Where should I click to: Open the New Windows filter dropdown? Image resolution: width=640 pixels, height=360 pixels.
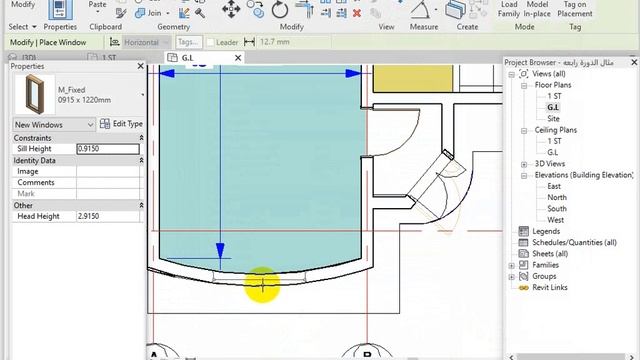coord(54,124)
